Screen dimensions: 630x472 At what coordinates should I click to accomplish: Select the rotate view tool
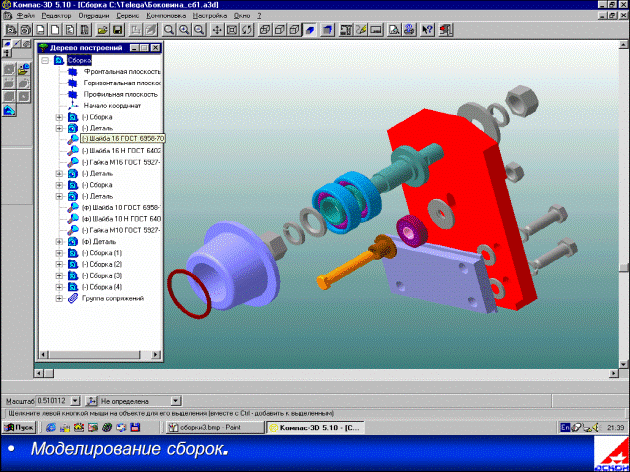247,30
